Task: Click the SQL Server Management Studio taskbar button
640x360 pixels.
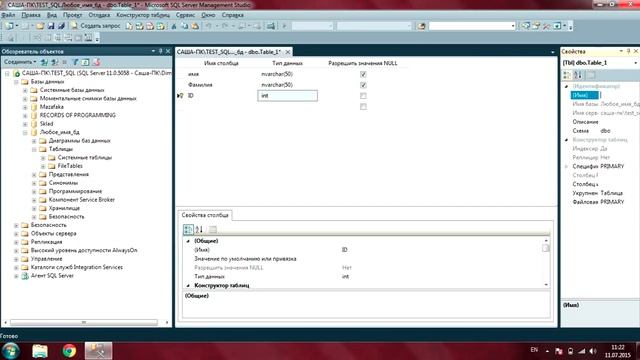Action: [98, 351]
